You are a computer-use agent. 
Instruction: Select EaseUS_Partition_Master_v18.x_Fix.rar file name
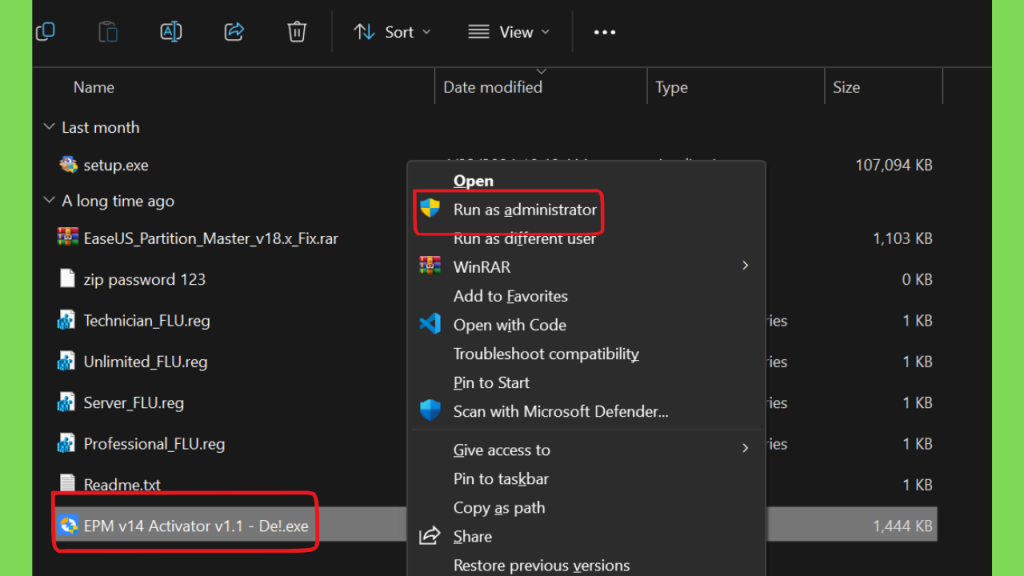pos(210,238)
